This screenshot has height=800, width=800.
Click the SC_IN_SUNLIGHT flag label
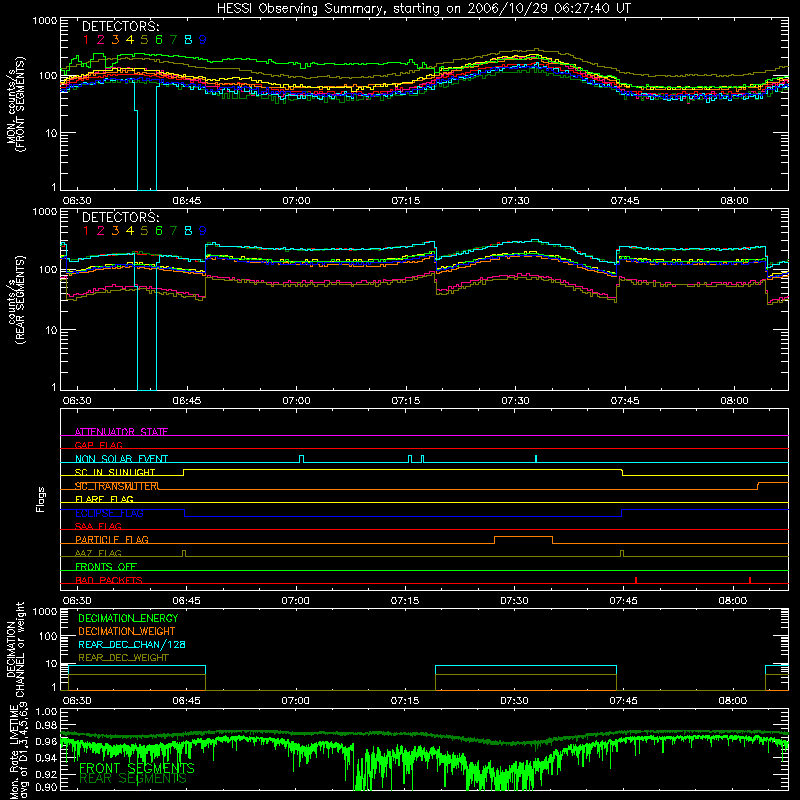[x=115, y=472]
